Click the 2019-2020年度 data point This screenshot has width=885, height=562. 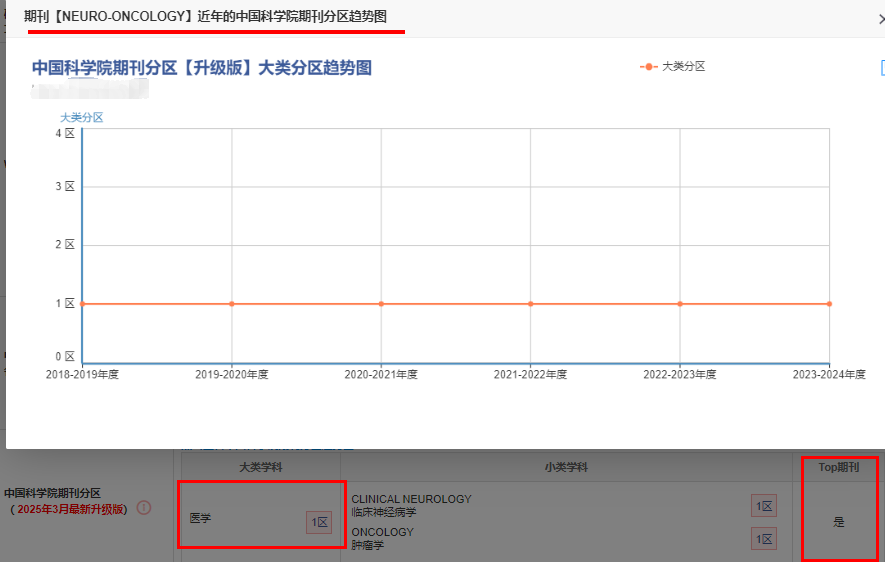232,304
